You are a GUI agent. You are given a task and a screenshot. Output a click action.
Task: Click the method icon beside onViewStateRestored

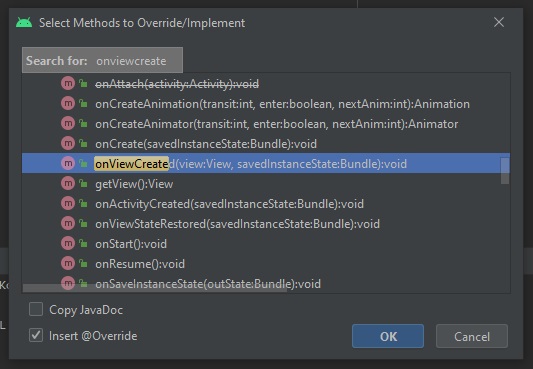68,224
